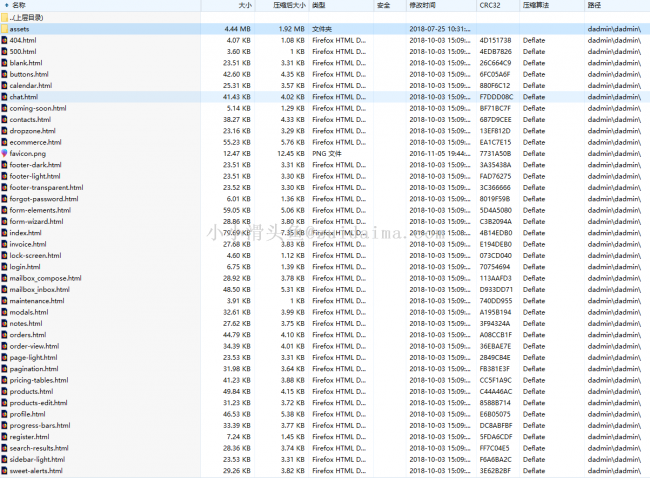Click the assets folder icon
The image size is (650, 478).
click(5, 29)
